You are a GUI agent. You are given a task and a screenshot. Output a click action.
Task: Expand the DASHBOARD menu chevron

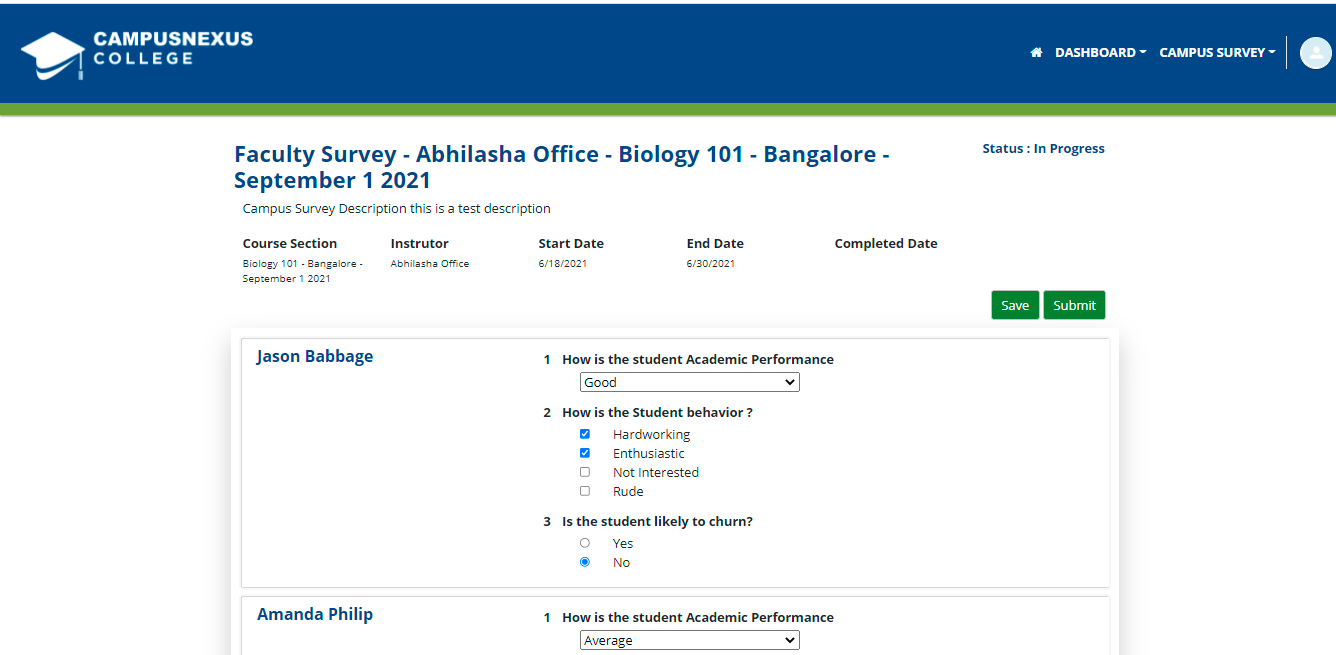coord(1143,52)
